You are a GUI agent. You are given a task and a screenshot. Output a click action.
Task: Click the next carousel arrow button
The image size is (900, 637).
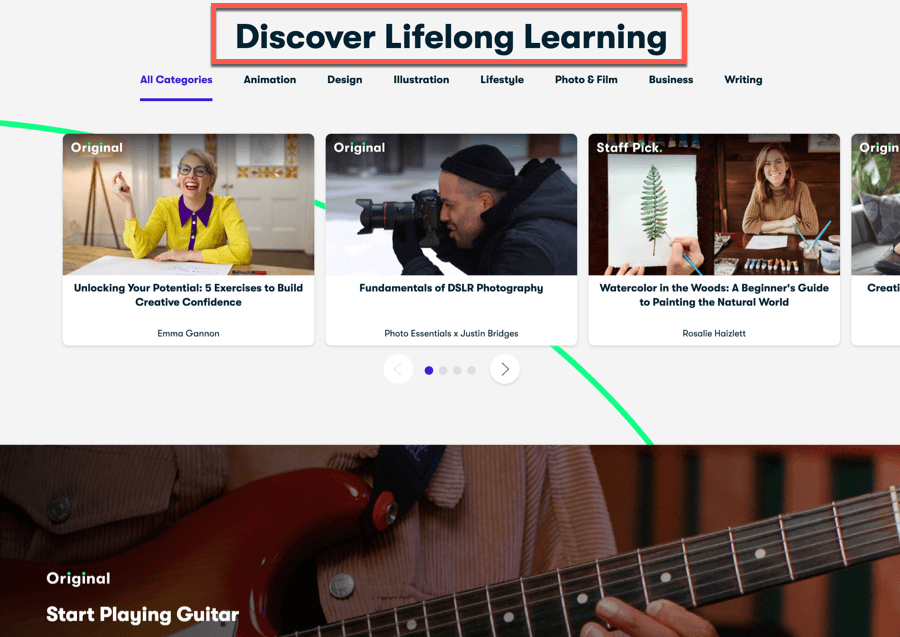[x=505, y=369]
